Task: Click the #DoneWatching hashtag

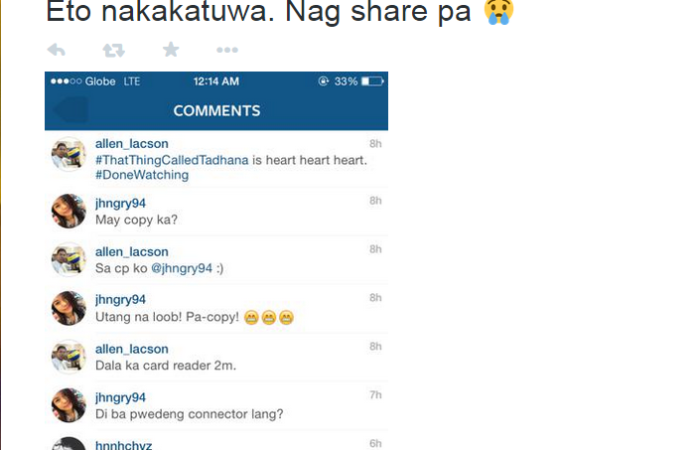Action: (x=142, y=175)
